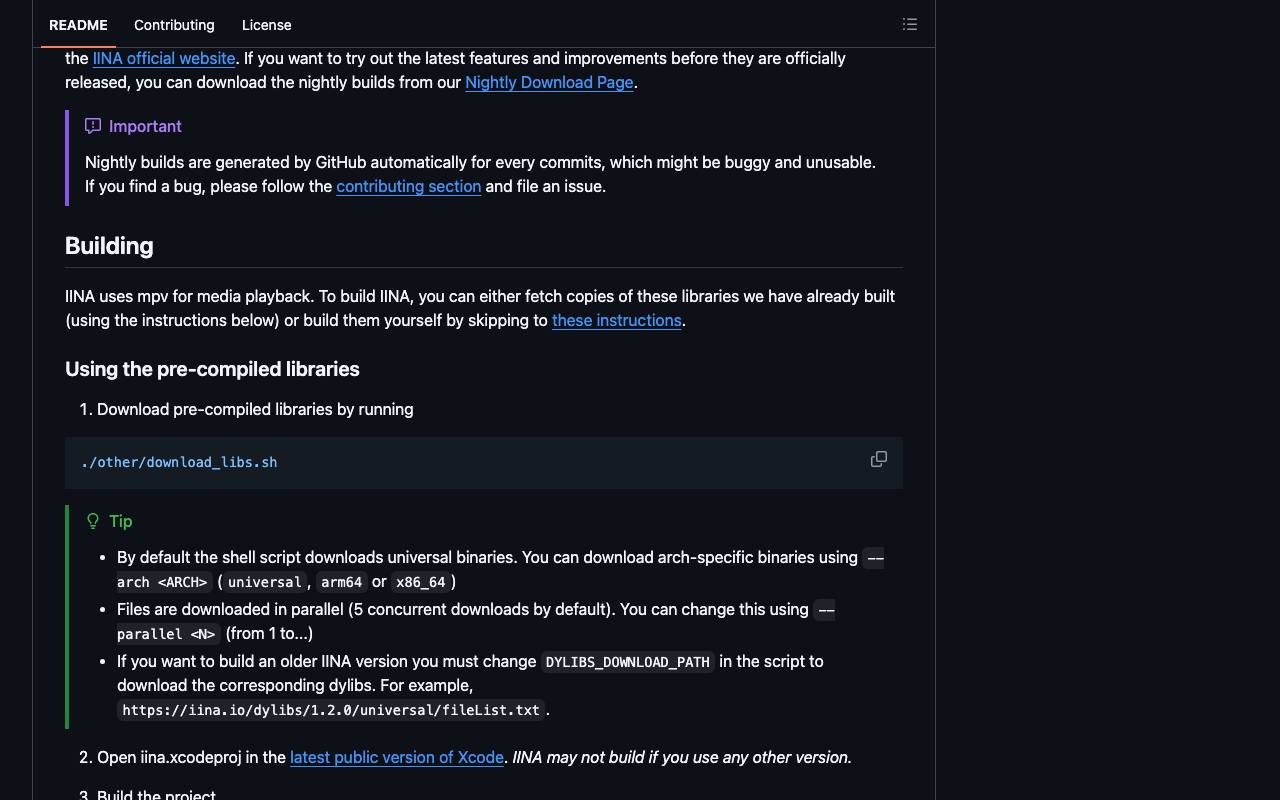
Task: Click the DYLIBS_DOWNLOAD_PATH inline code
Action: click(x=628, y=662)
